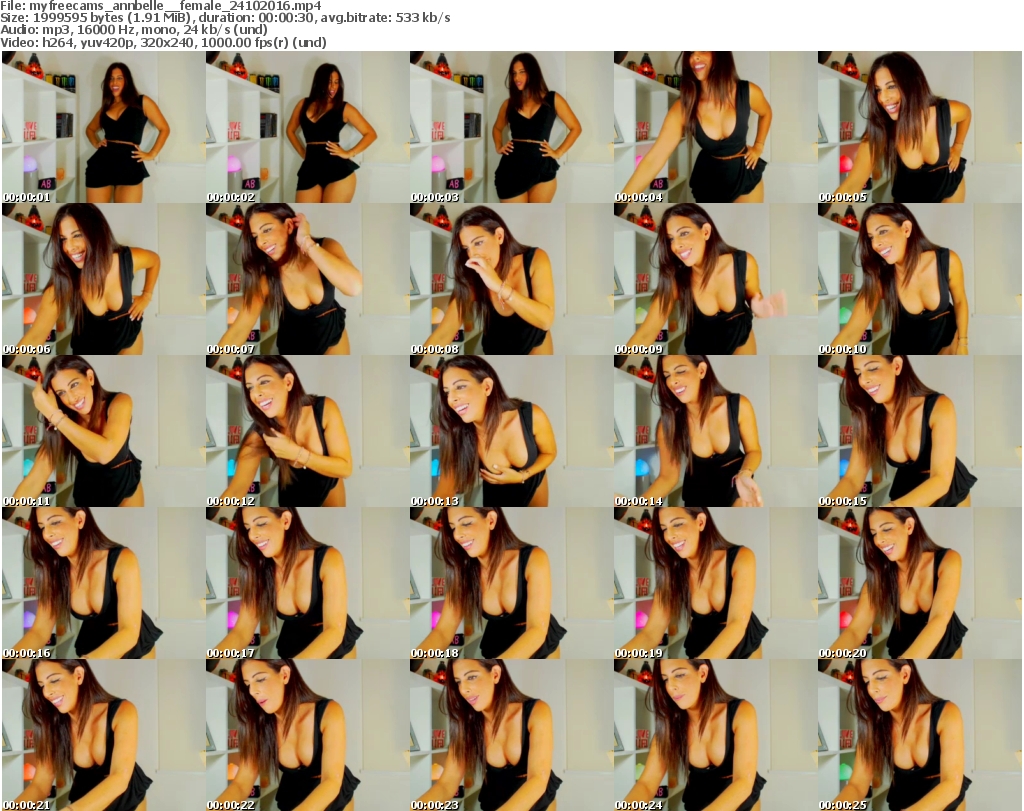Image resolution: width=1024 pixels, height=811 pixels.
Task: Click the Size and duration info line
Action: click(225, 18)
